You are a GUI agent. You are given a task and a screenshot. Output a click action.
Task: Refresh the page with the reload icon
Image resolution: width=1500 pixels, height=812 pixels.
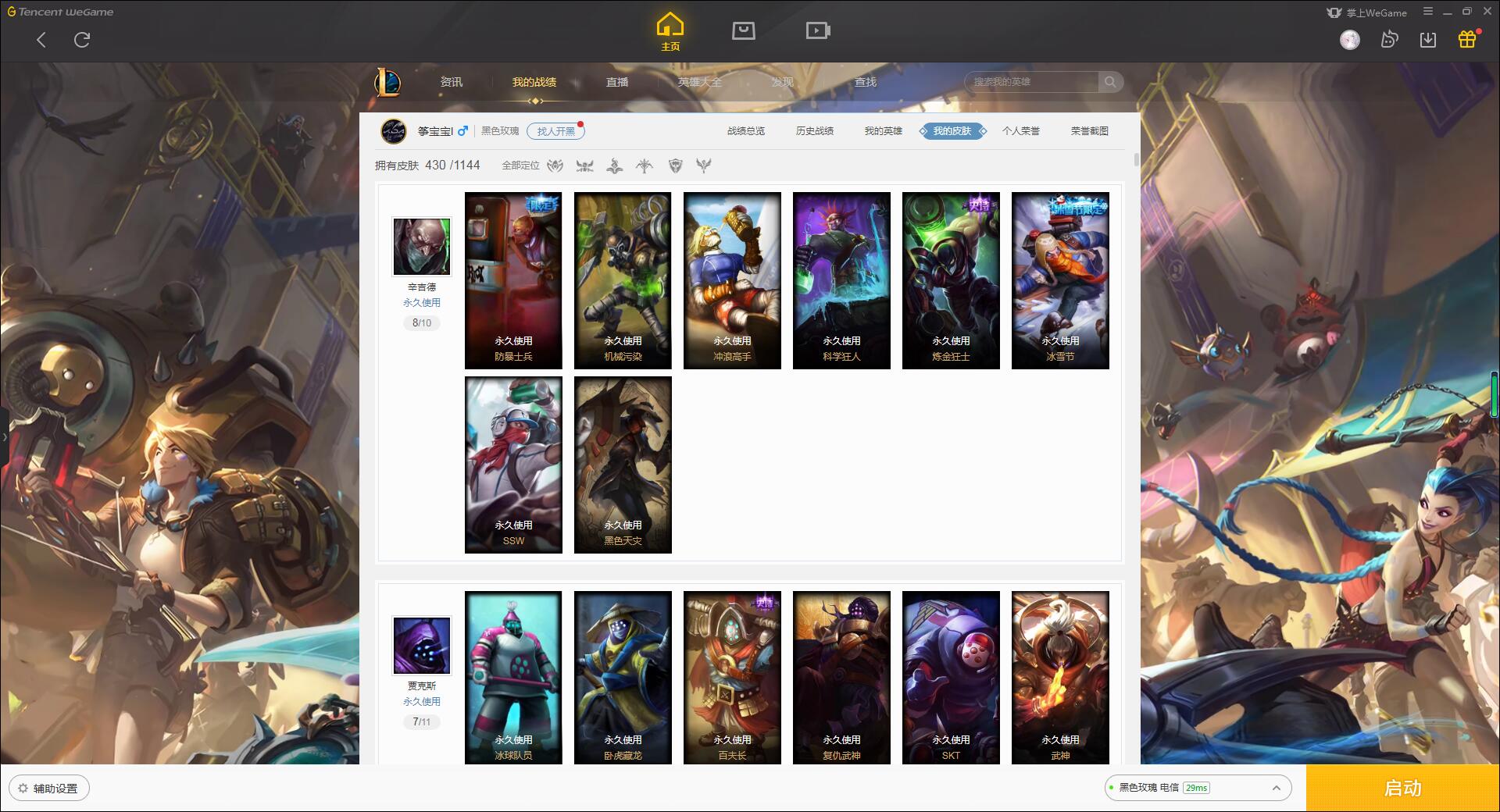point(82,40)
